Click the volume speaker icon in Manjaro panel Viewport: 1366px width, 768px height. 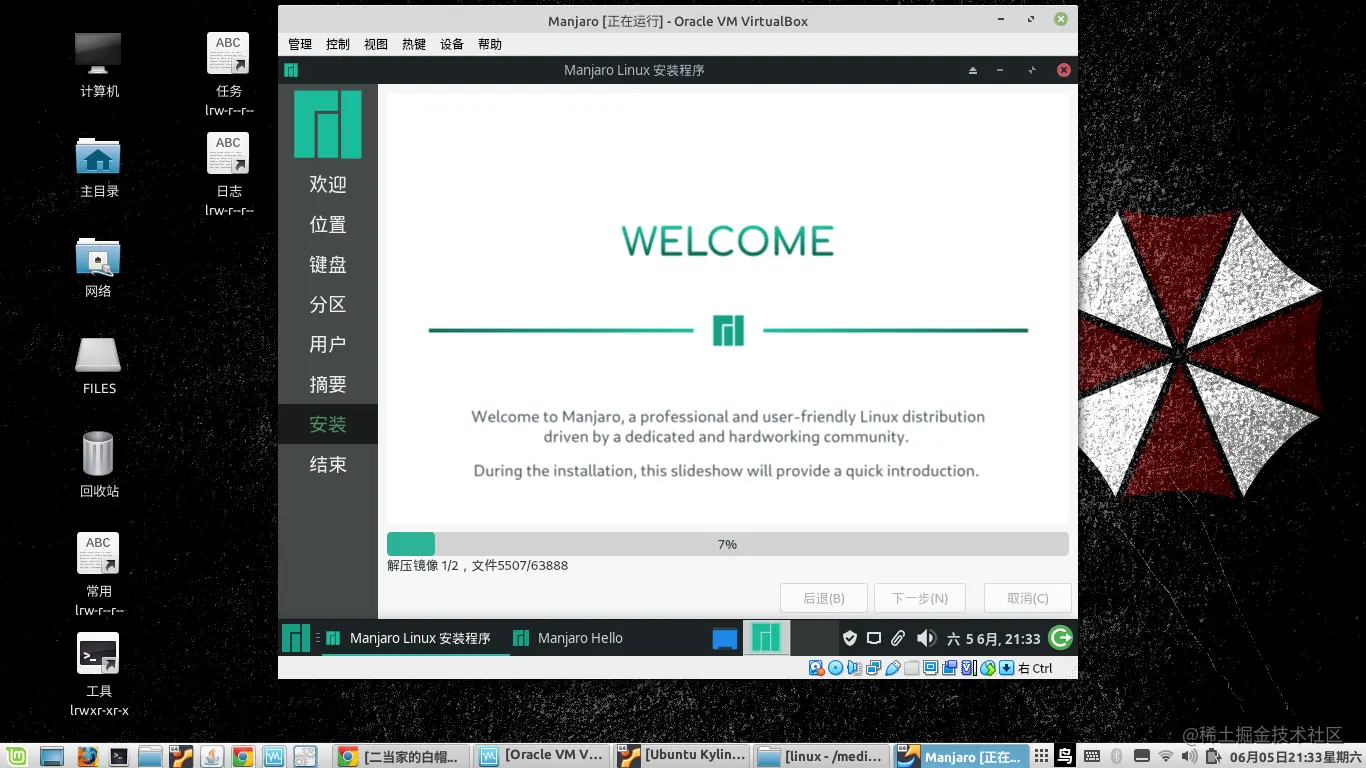[926, 638]
